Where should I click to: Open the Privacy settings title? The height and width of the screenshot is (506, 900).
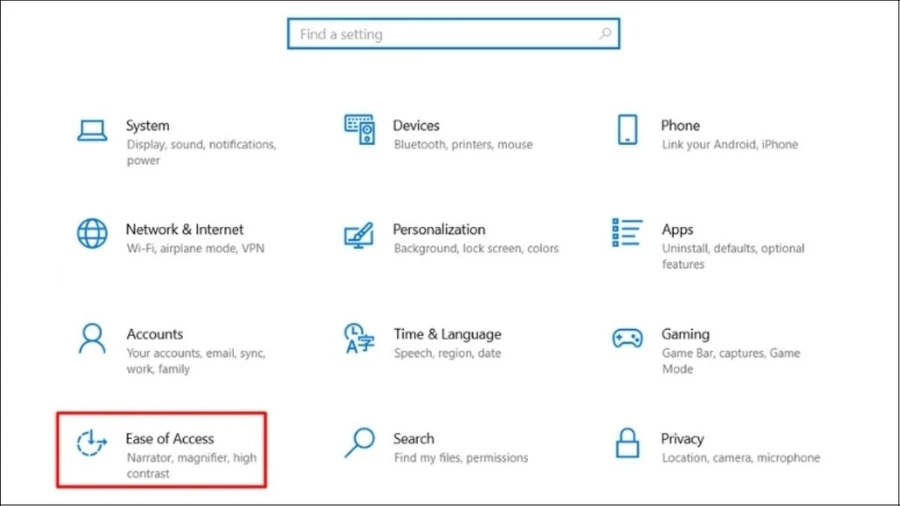coord(682,439)
